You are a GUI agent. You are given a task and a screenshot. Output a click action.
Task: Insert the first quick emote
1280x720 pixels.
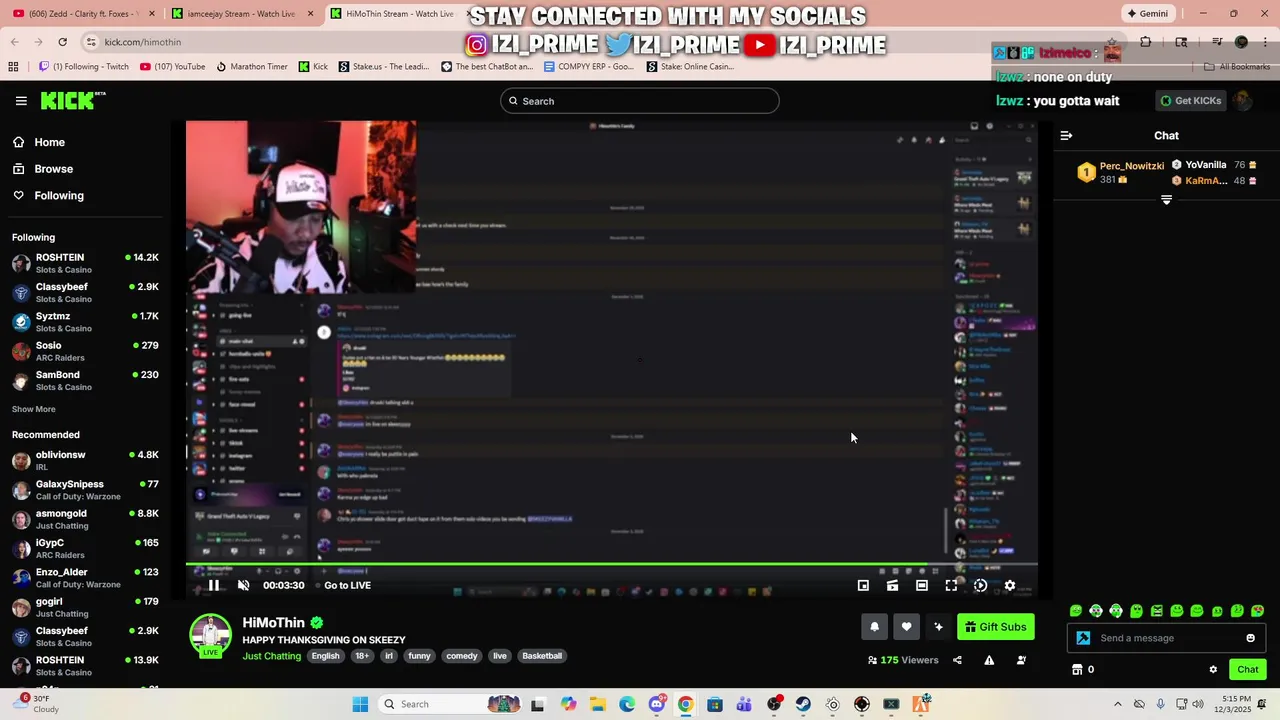pos(1076,611)
